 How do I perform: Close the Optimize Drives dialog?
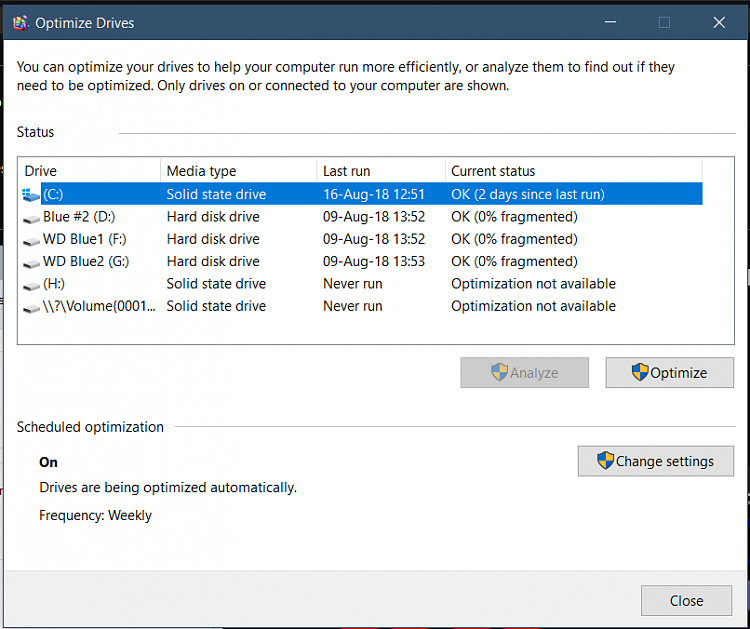click(x=686, y=600)
